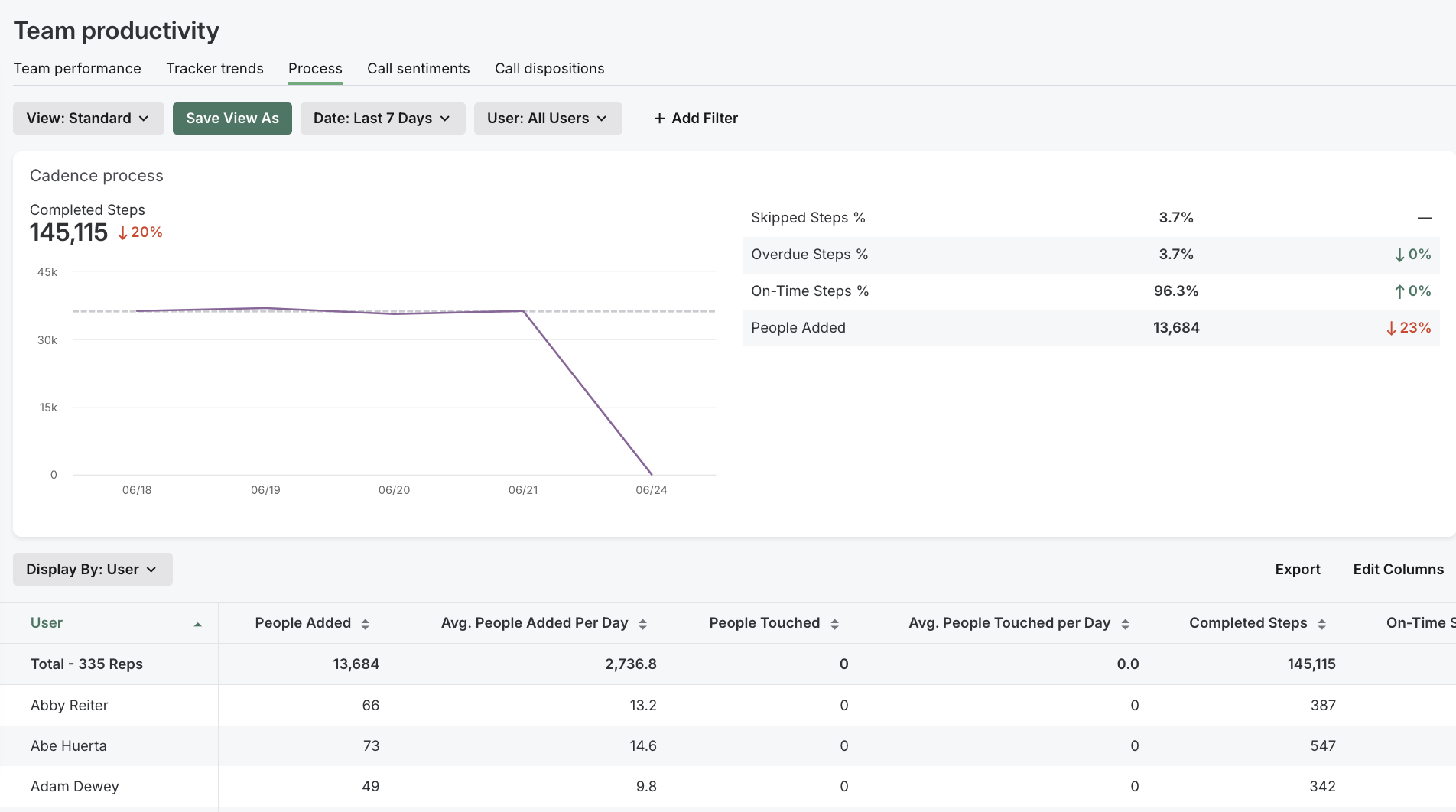Image resolution: width=1456 pixels, height=812 pixels.
Task: Click the Save View As button
Action: [232, 118]
